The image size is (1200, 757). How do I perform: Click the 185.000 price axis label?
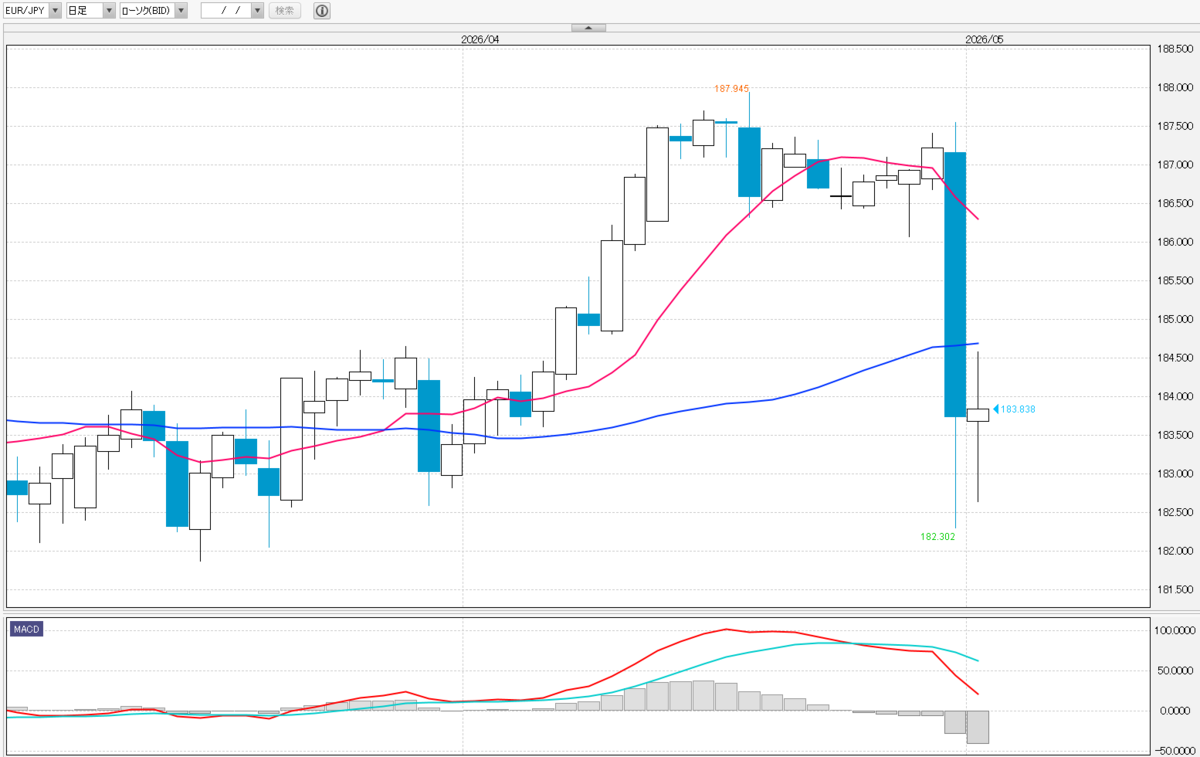[1174, 320]
